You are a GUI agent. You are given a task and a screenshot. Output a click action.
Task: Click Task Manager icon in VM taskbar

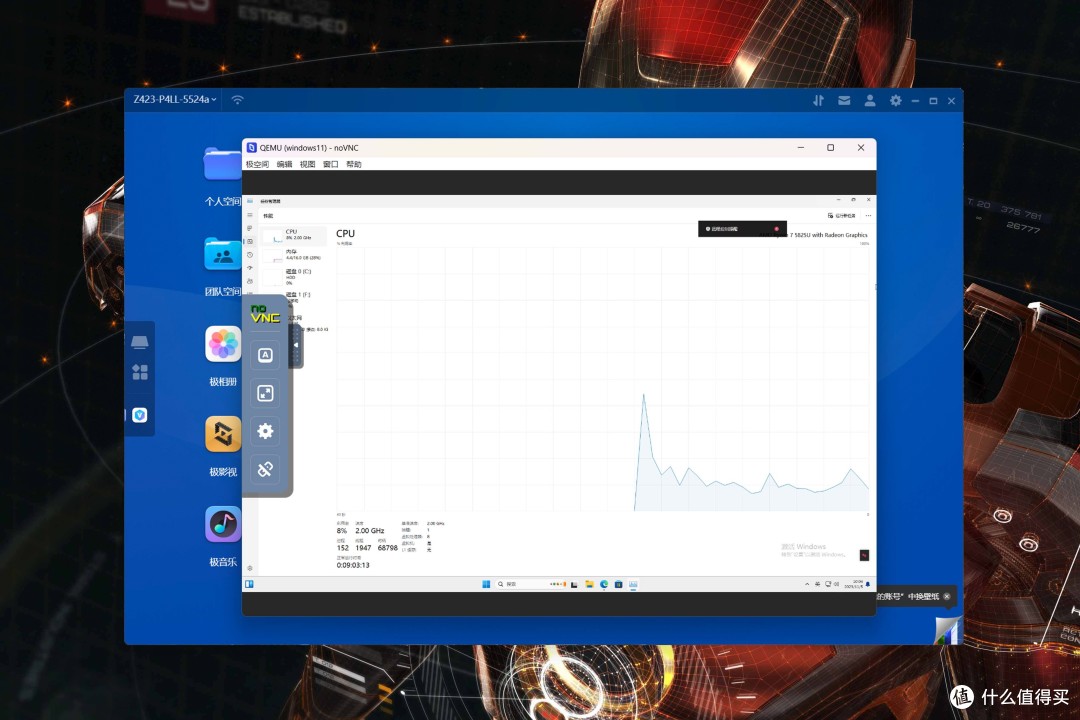click(x=633, y=584)
